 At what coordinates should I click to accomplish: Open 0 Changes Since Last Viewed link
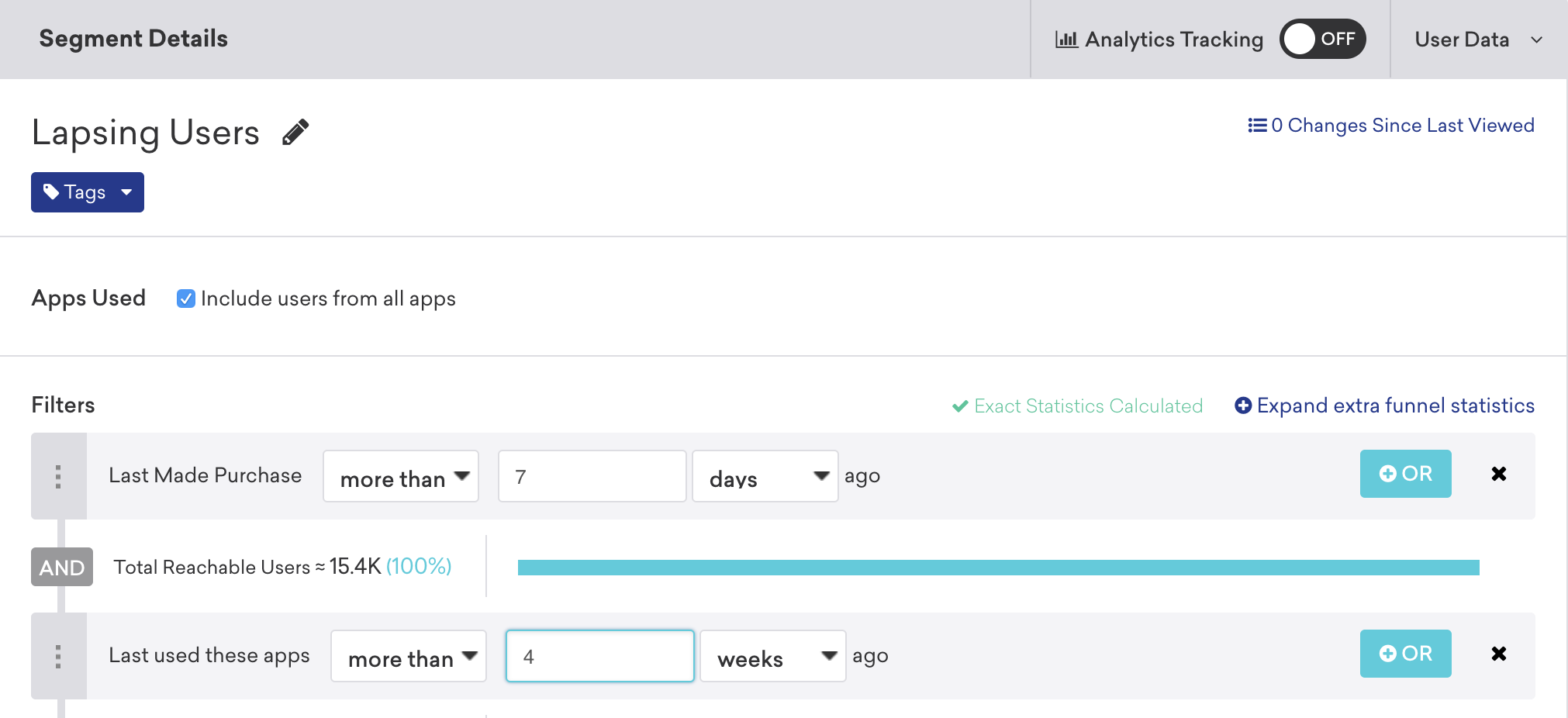(1390, 126)
